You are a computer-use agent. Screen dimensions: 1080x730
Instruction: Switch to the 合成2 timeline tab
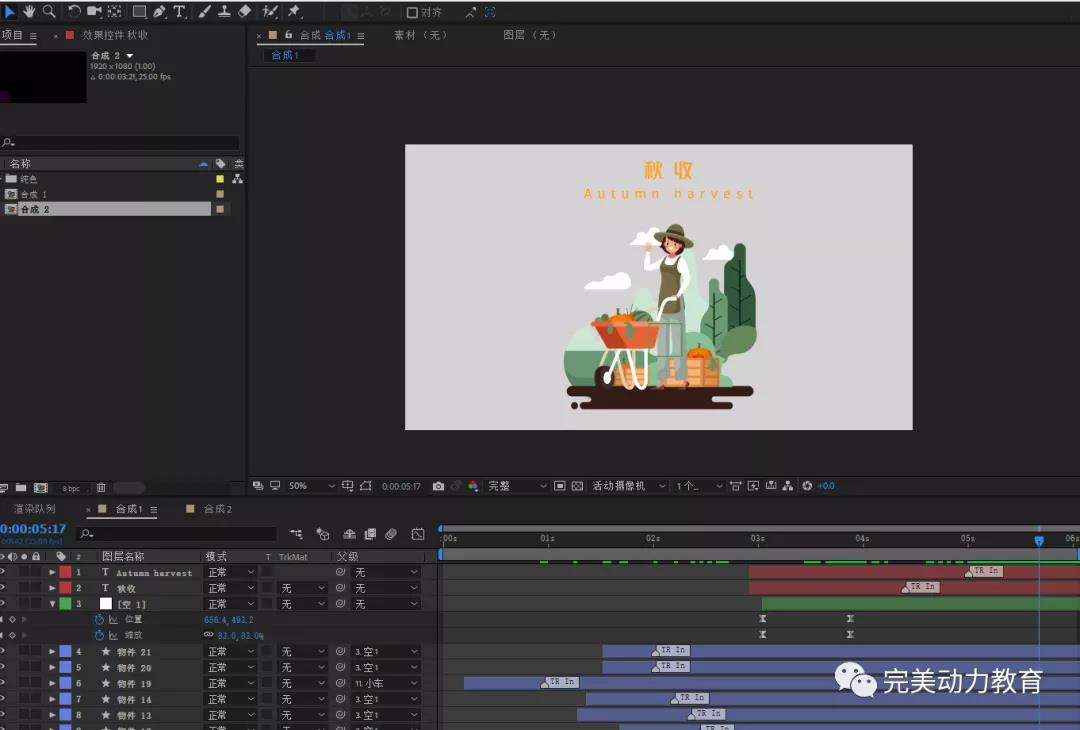point(217,509)
